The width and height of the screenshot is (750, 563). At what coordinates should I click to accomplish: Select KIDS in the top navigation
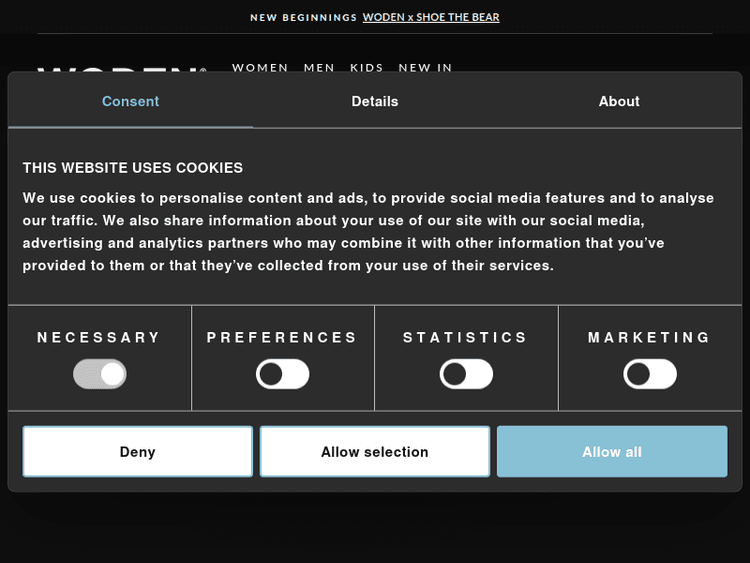(367, 67)
